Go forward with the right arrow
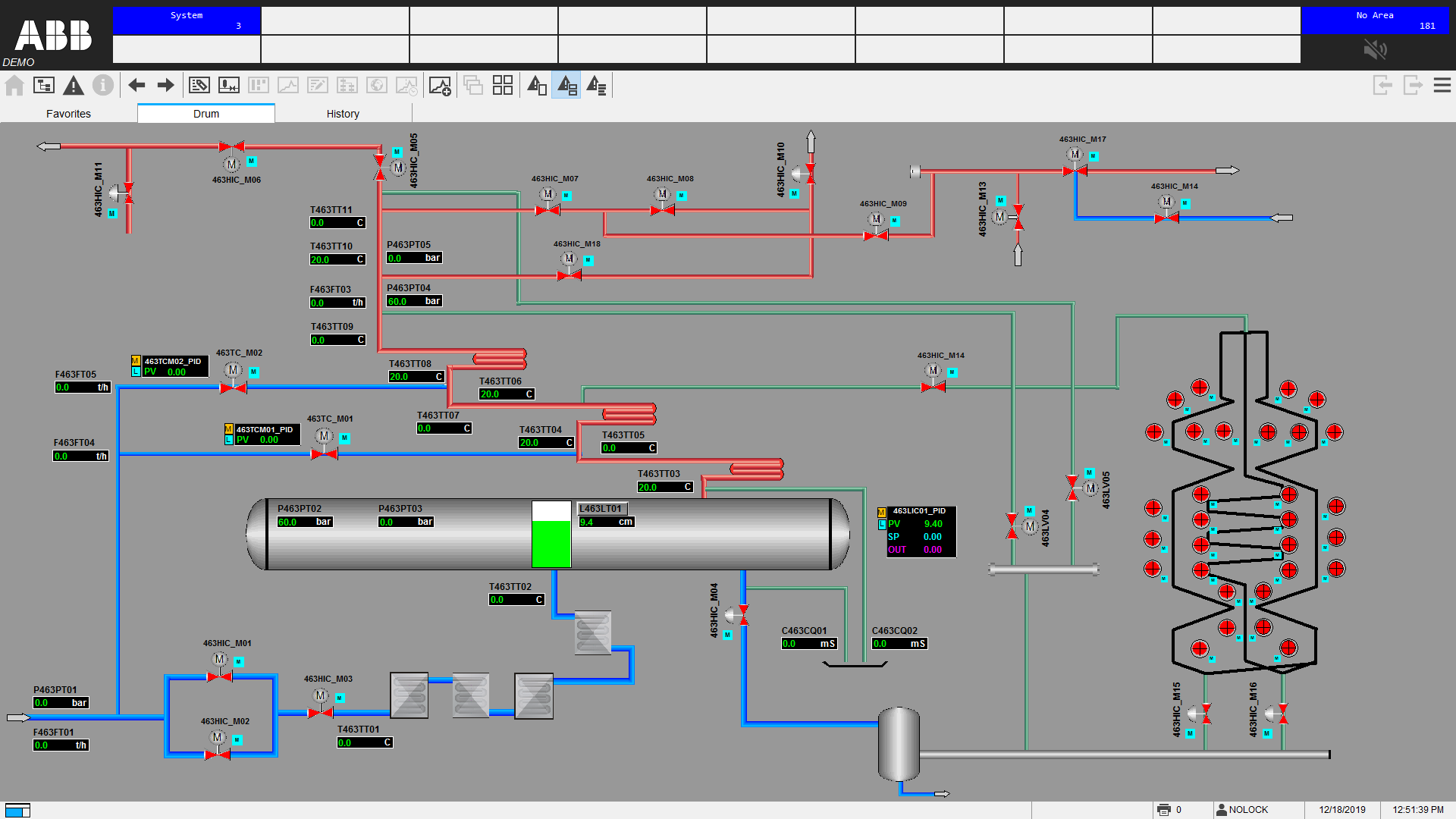This screenshot has height=819, width=1456. click(165, 86)
